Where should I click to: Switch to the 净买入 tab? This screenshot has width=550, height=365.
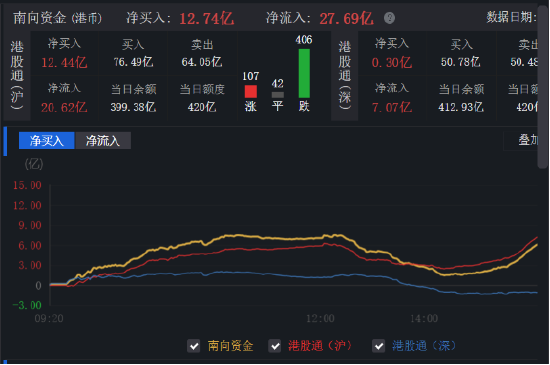47,141
